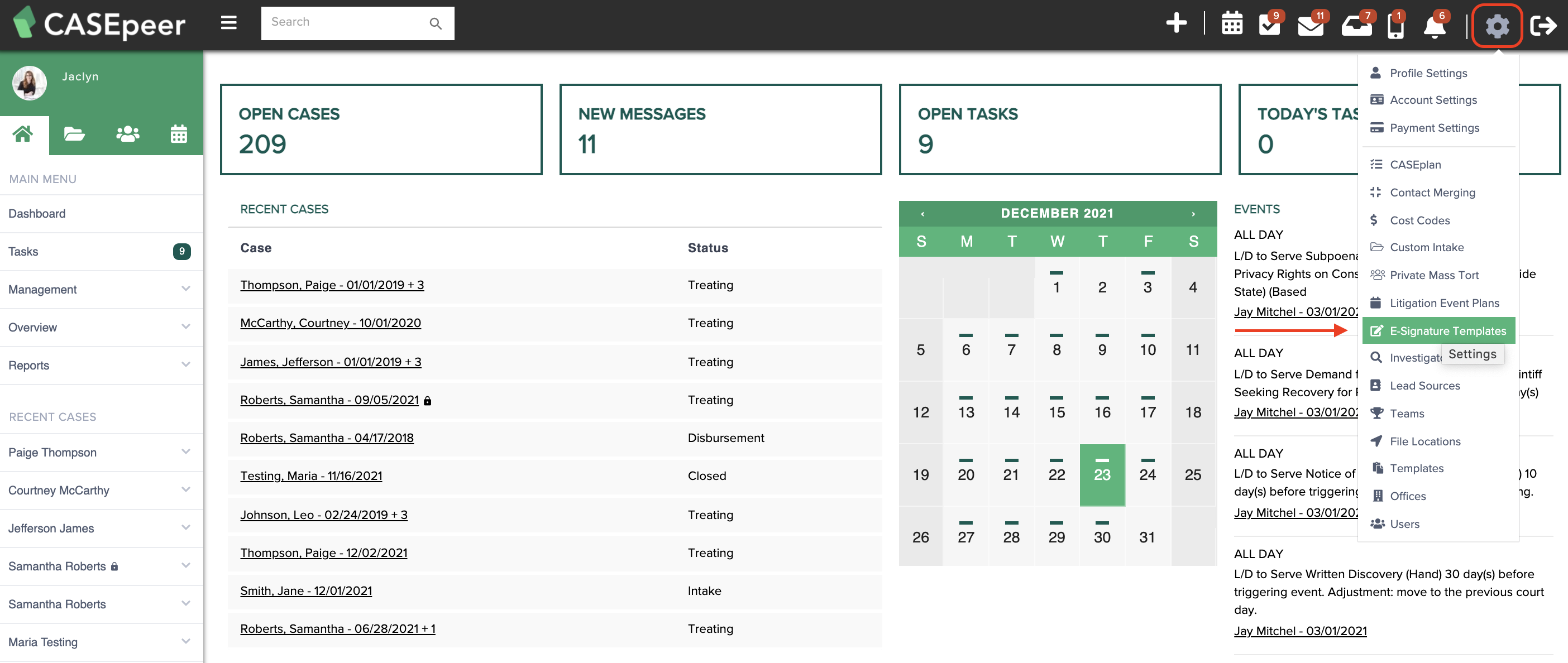Open Templates menu item
Viewport: 1568px width, 663px height.
[x=1416, y=468]
